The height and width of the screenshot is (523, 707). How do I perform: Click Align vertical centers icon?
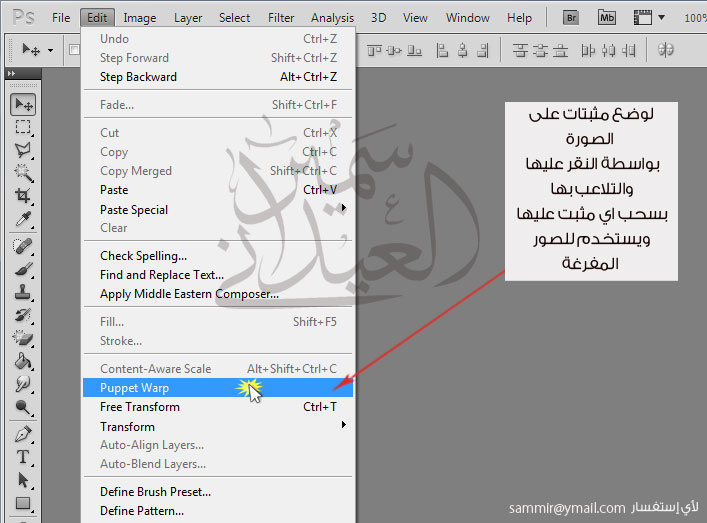(x=394, y=50)
